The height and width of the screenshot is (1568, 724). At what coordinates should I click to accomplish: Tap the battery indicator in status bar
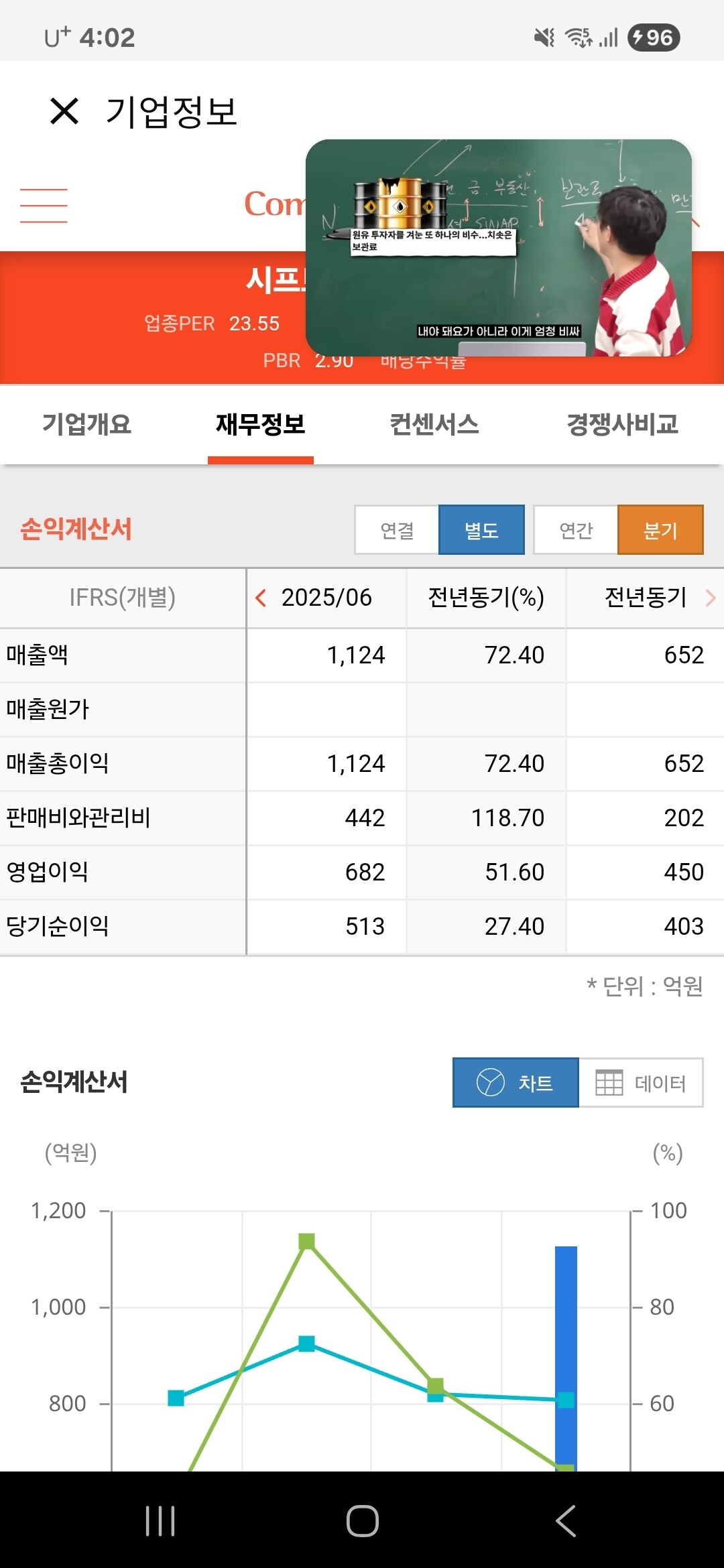[x=654, y=38]
